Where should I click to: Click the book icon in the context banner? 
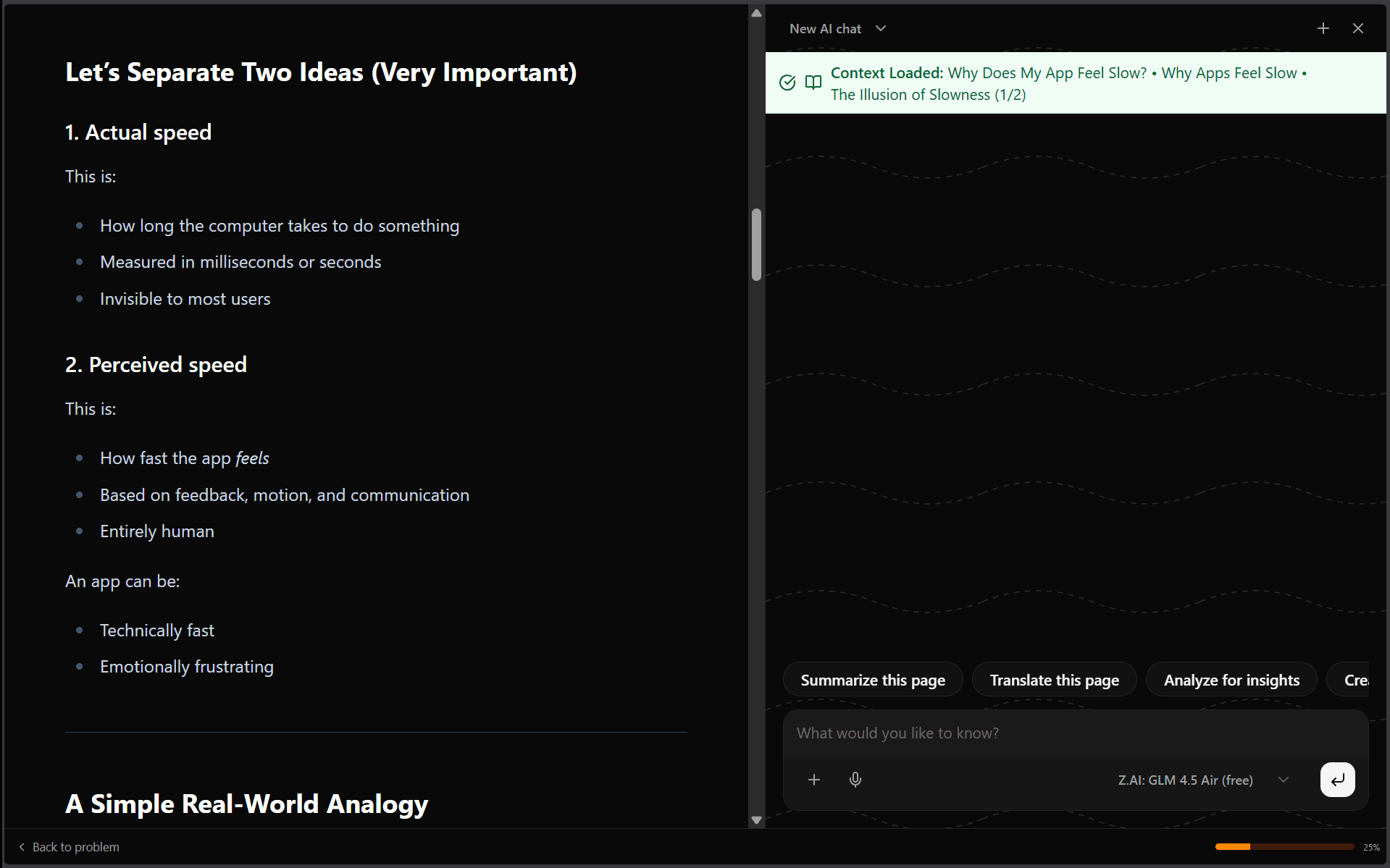pos(813,83)
